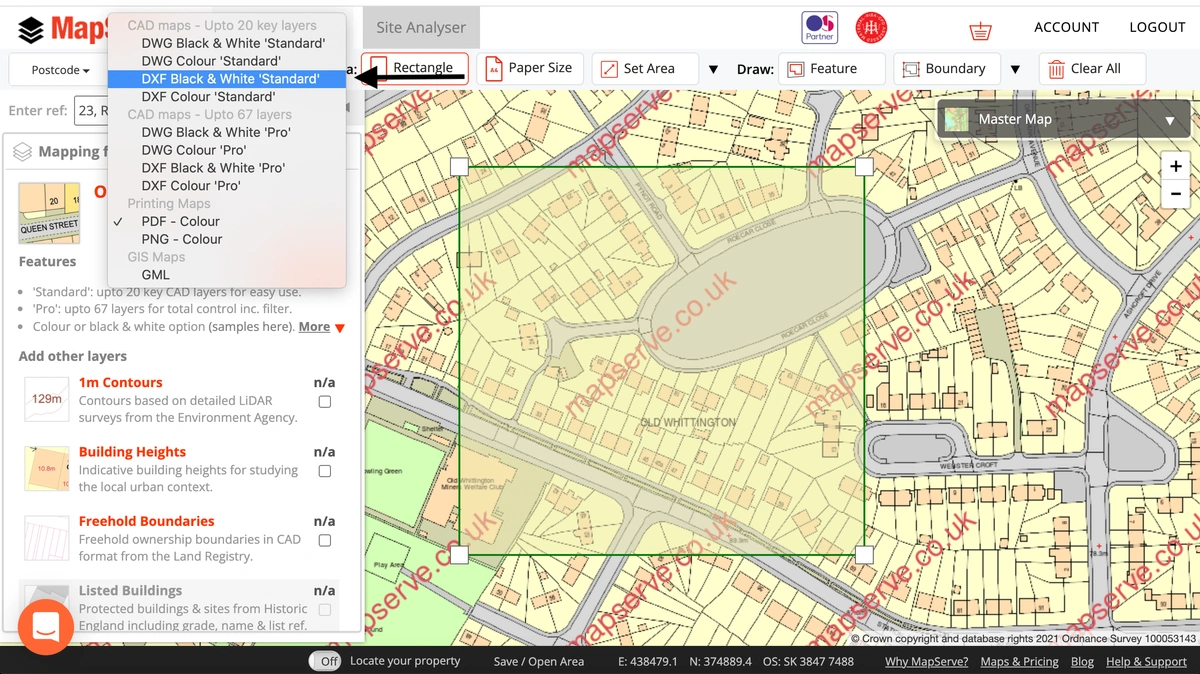Open the orange chat widget

click(46, 627)
